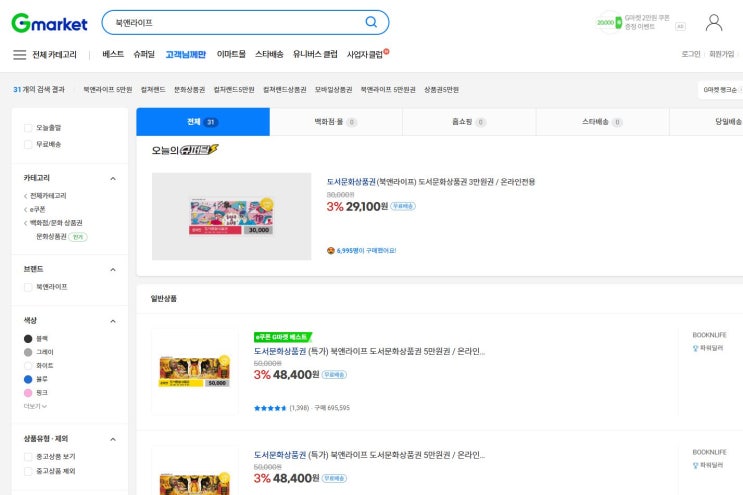The width and height of the screenshot is (743, 495).
Task: Click related search 모바일상품권
Action: 334,90
